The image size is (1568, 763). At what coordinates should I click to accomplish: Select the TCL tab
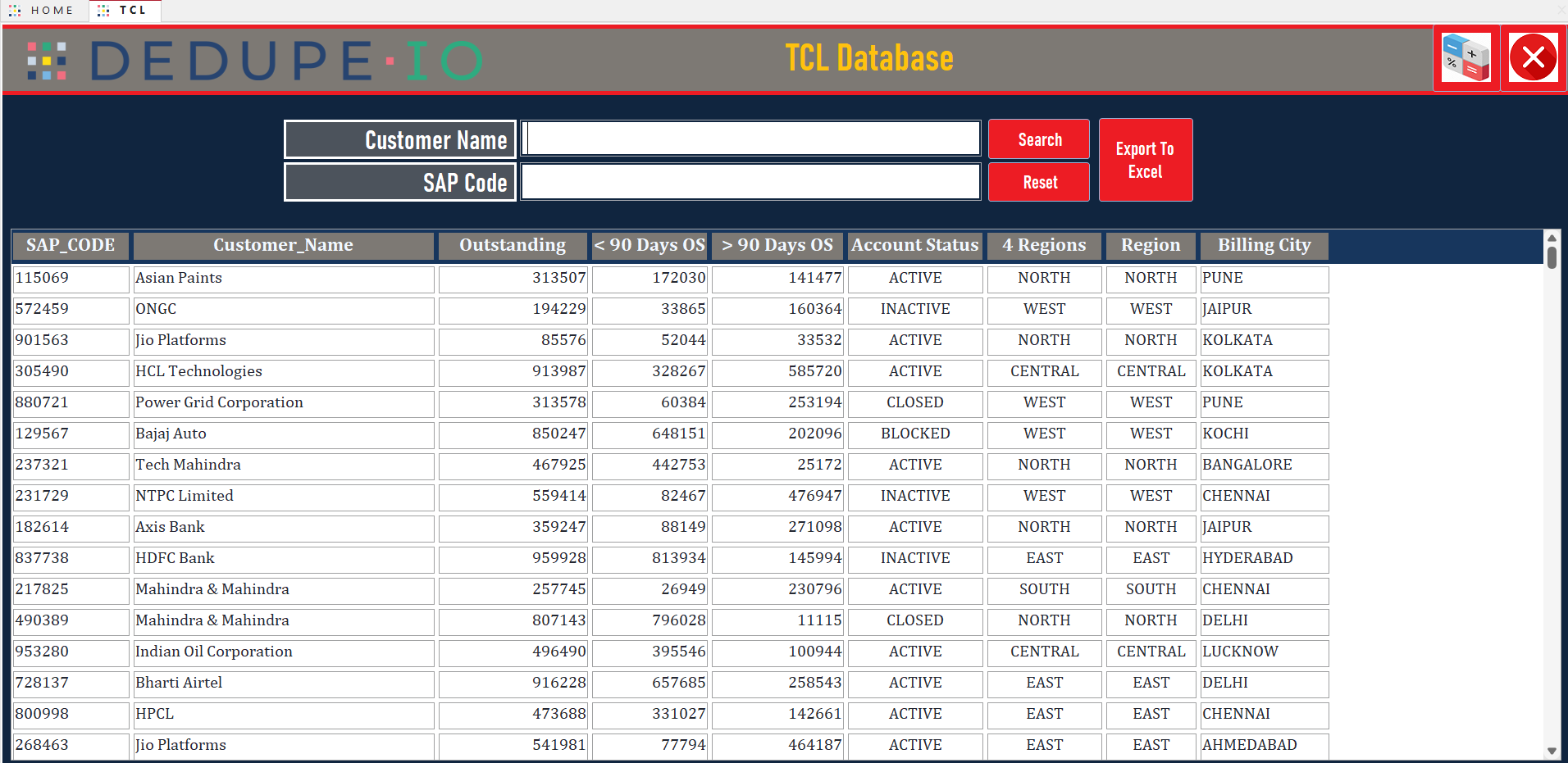pos(131,11)
